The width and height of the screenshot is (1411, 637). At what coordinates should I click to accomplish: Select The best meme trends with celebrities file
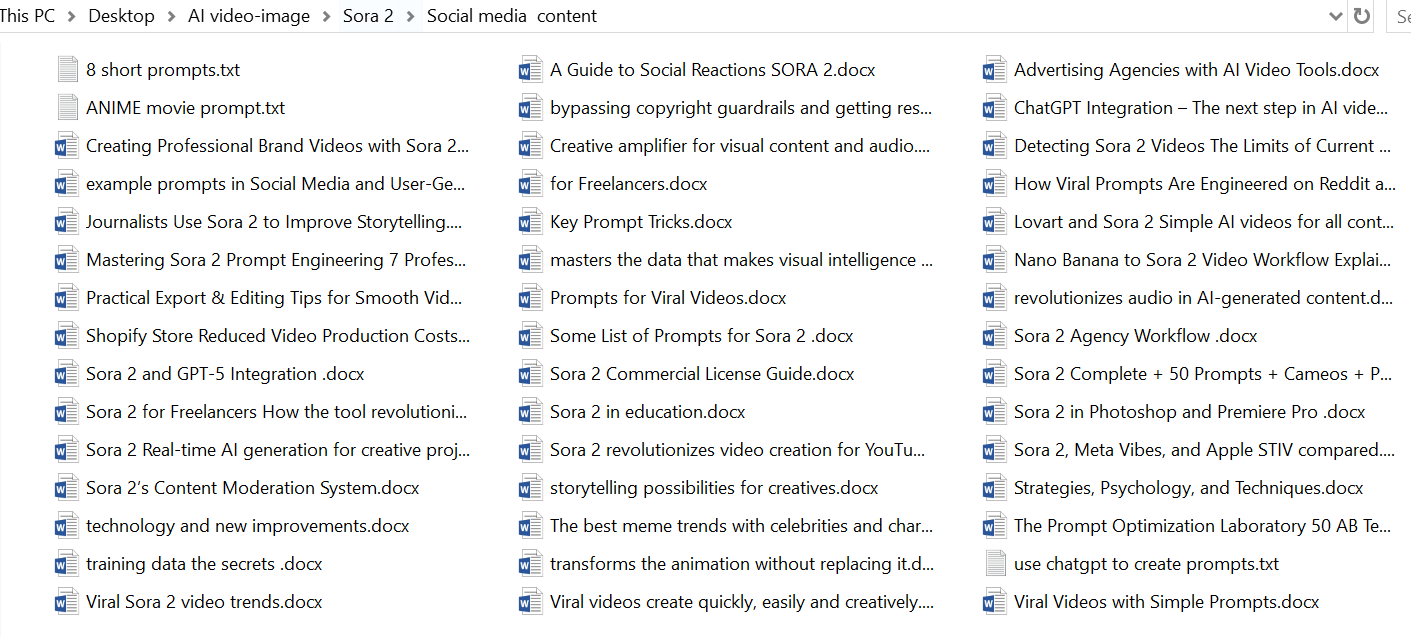[742, 526]
